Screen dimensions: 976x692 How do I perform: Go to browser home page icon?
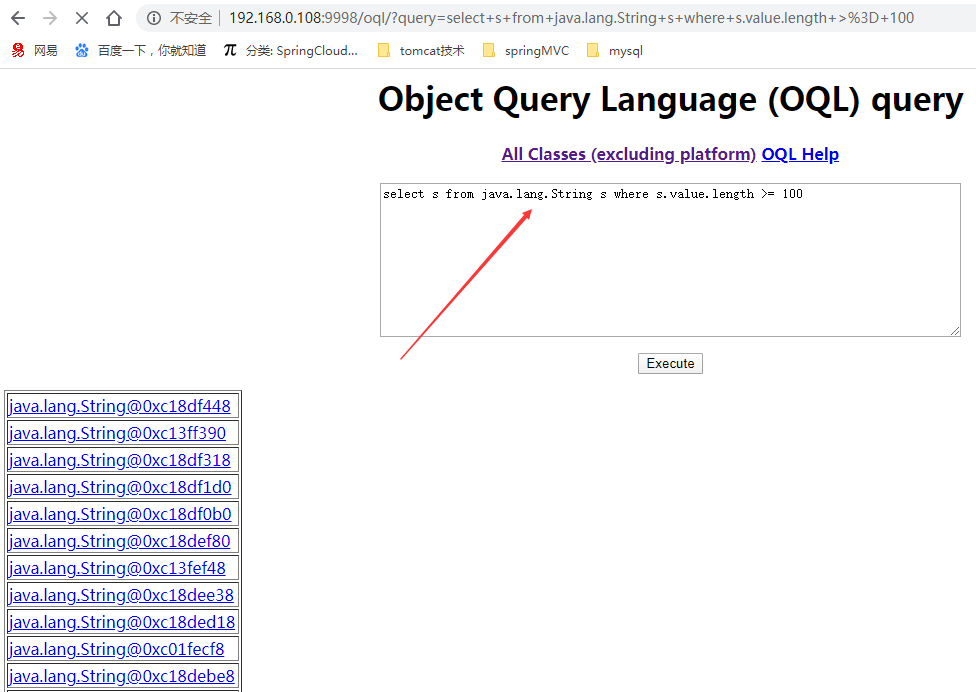(x=113, y=18)
